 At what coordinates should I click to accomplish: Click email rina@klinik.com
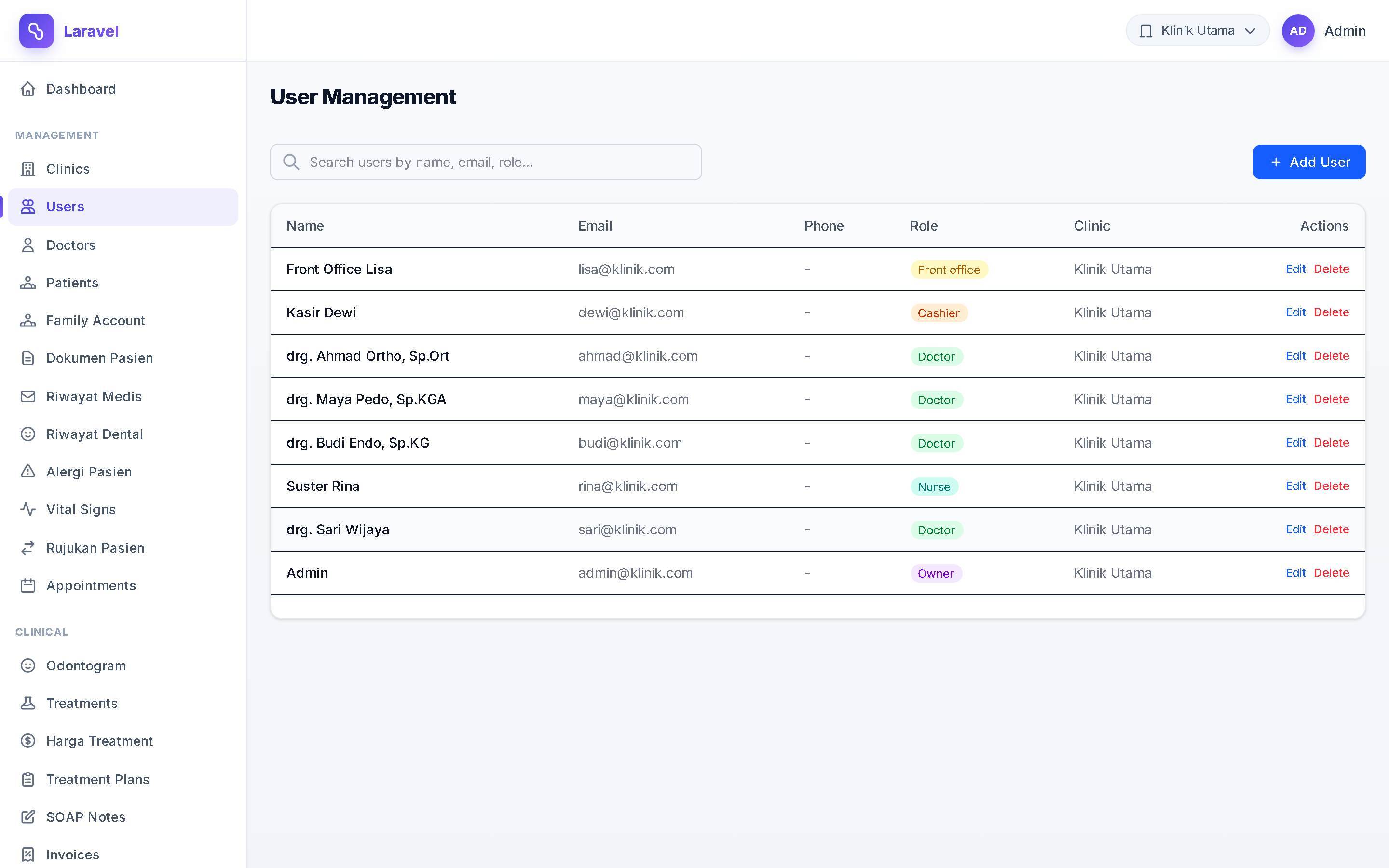coord(627,486)
